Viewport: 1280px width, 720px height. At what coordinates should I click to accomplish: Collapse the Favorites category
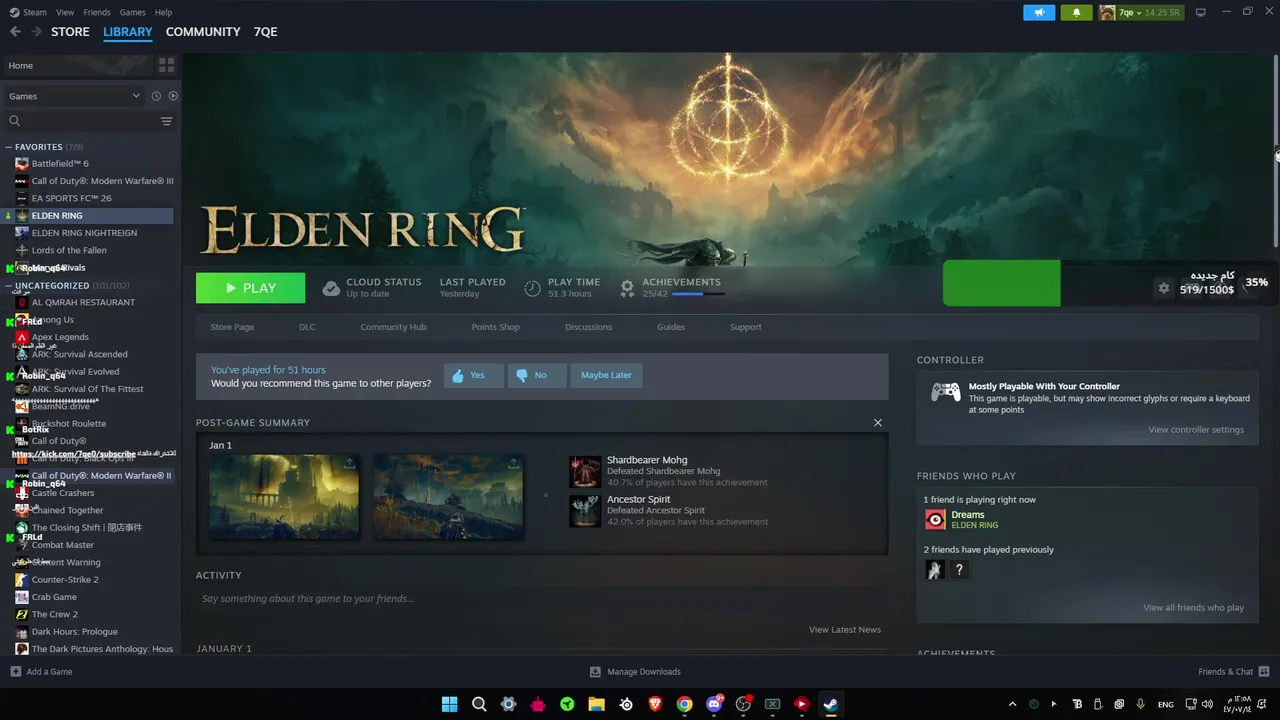click(8, 147)
